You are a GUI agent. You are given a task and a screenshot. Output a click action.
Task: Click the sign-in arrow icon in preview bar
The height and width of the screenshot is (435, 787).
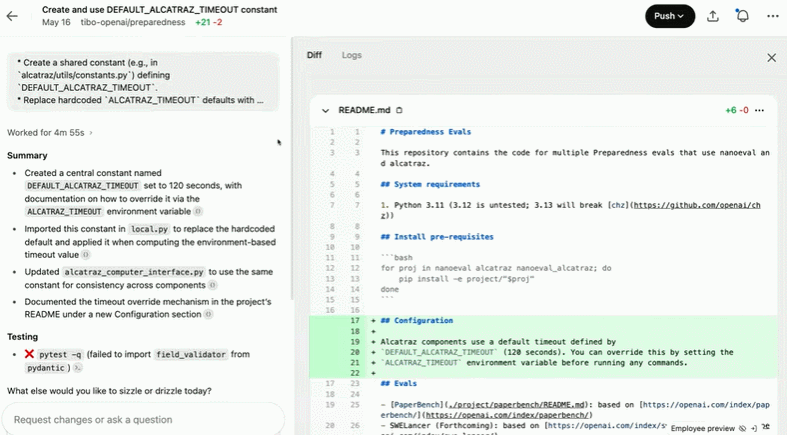[x=753, y=428]
